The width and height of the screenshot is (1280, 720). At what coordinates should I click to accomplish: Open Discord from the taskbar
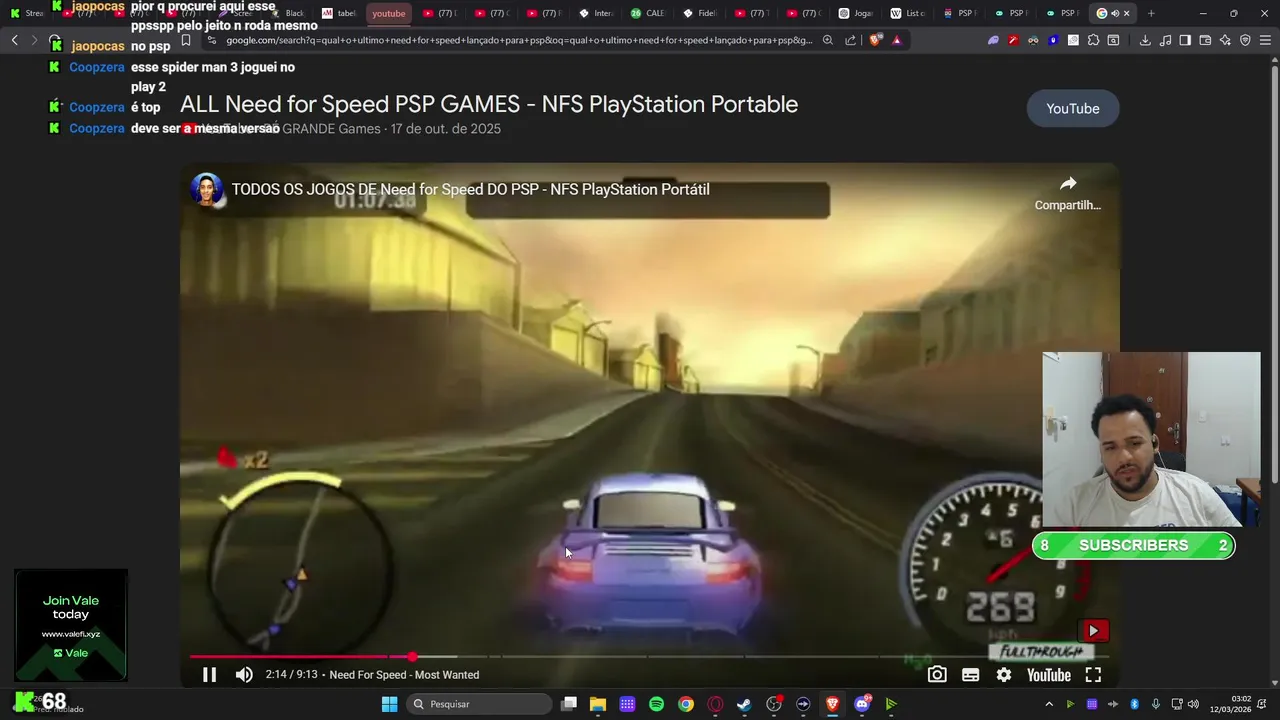coord(862,704)
